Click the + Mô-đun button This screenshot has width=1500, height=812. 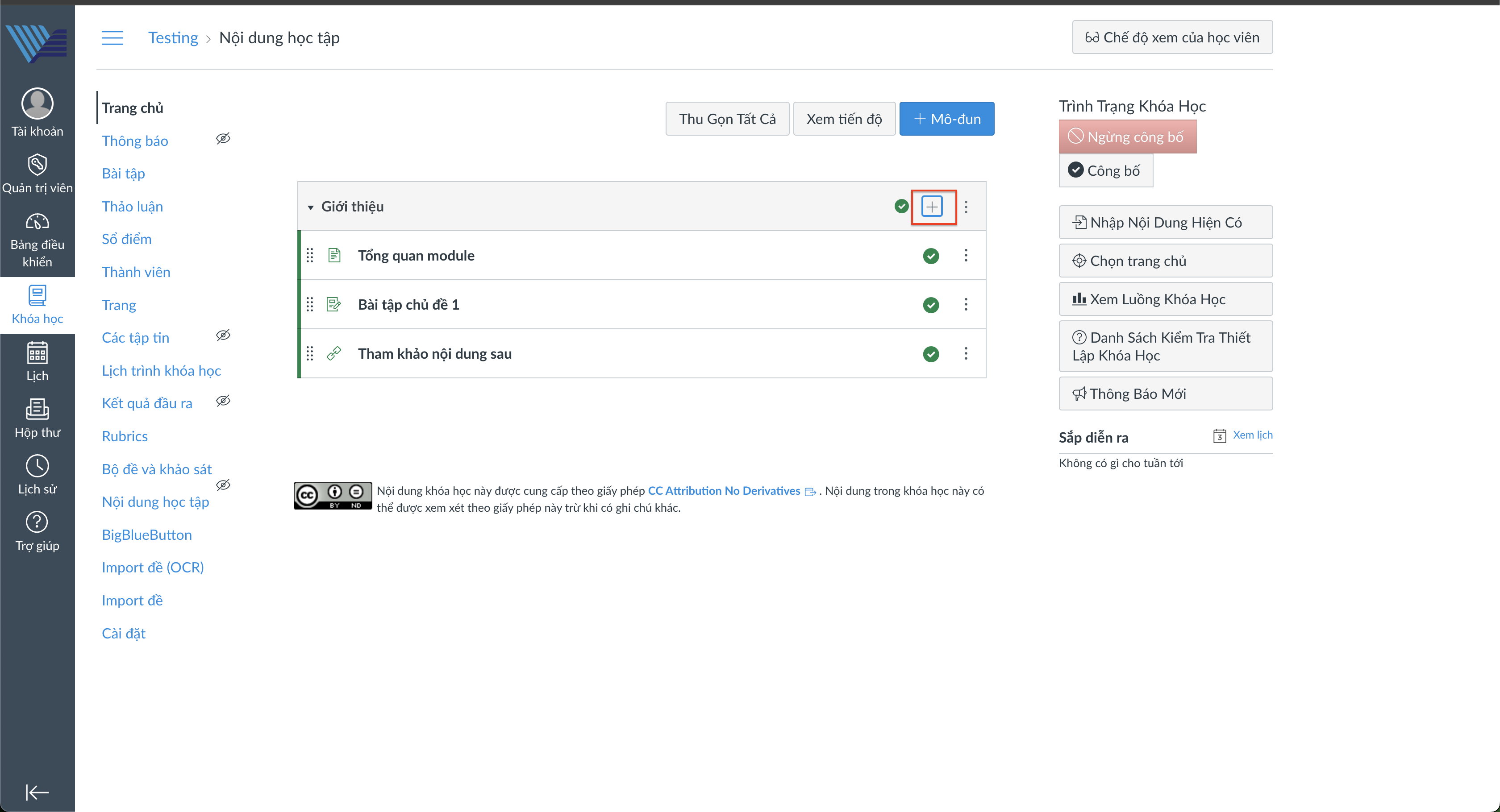946,119
